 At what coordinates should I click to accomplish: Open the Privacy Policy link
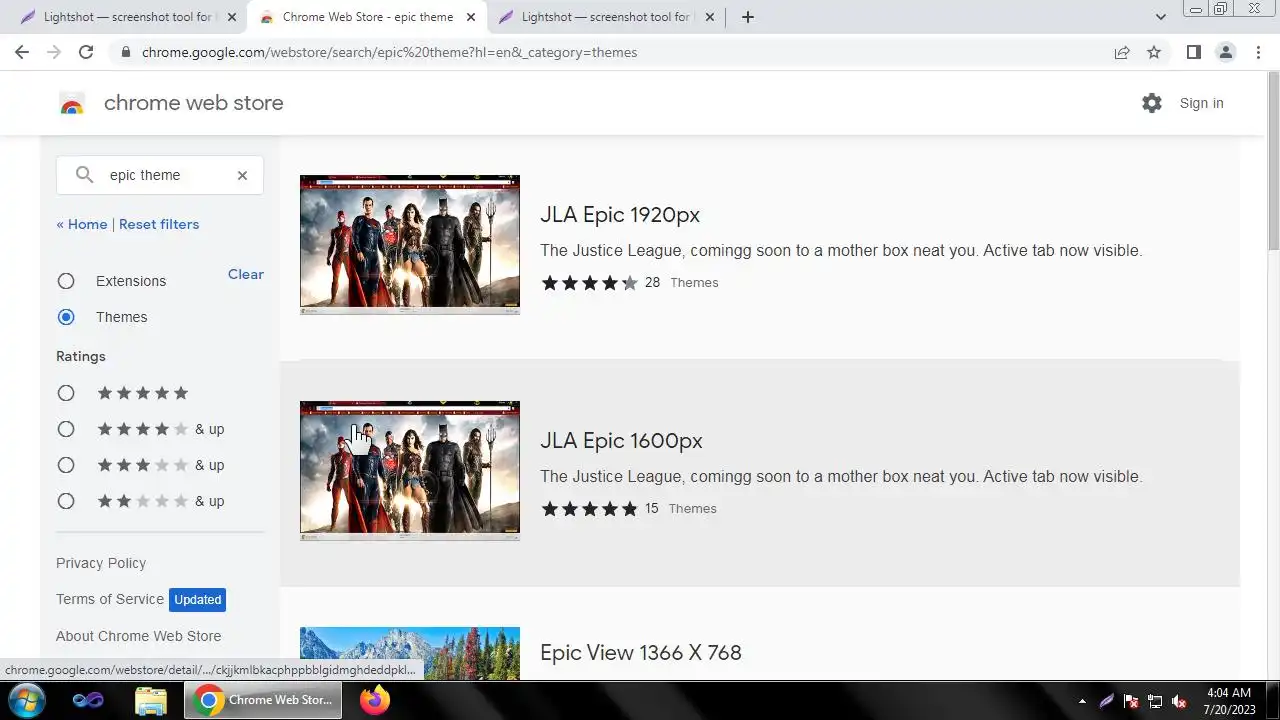(101, 563)
